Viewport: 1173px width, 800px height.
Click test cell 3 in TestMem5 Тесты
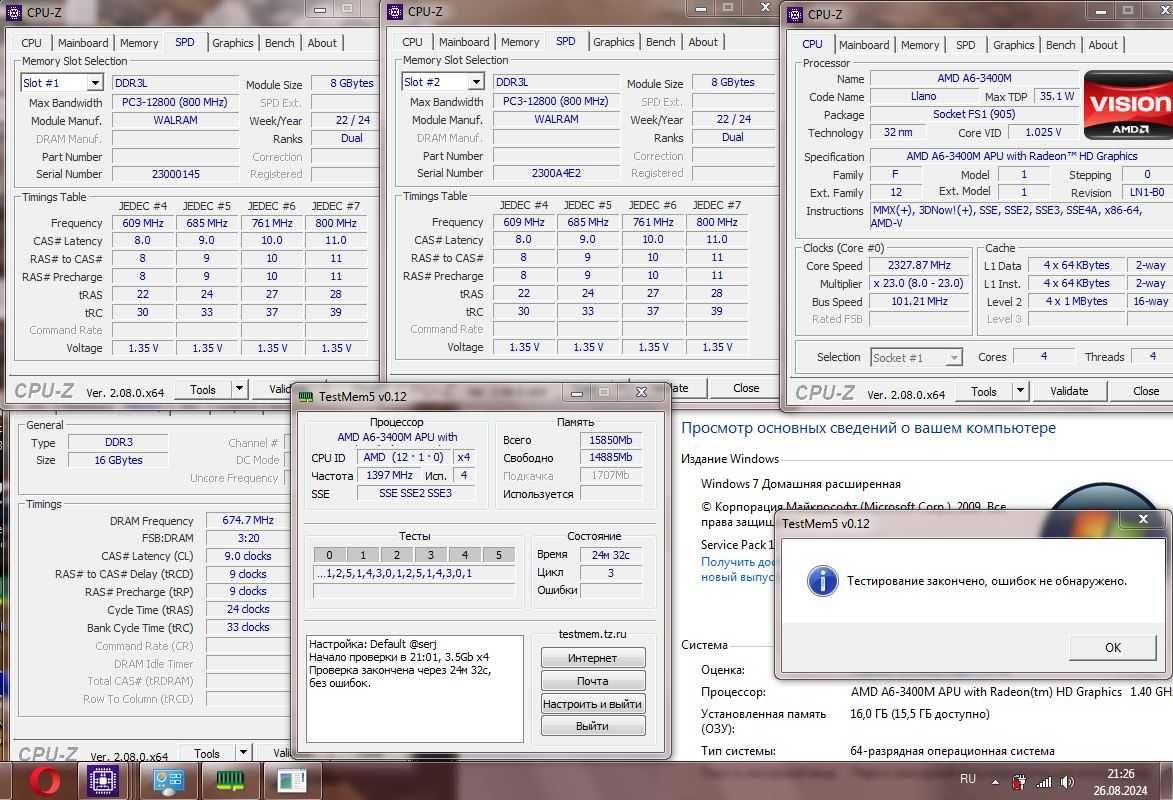(x=430, y=555)
